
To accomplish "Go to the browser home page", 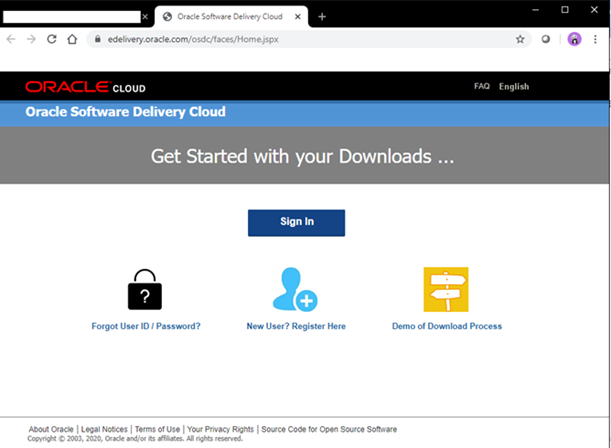I will [x=72, y=39].
